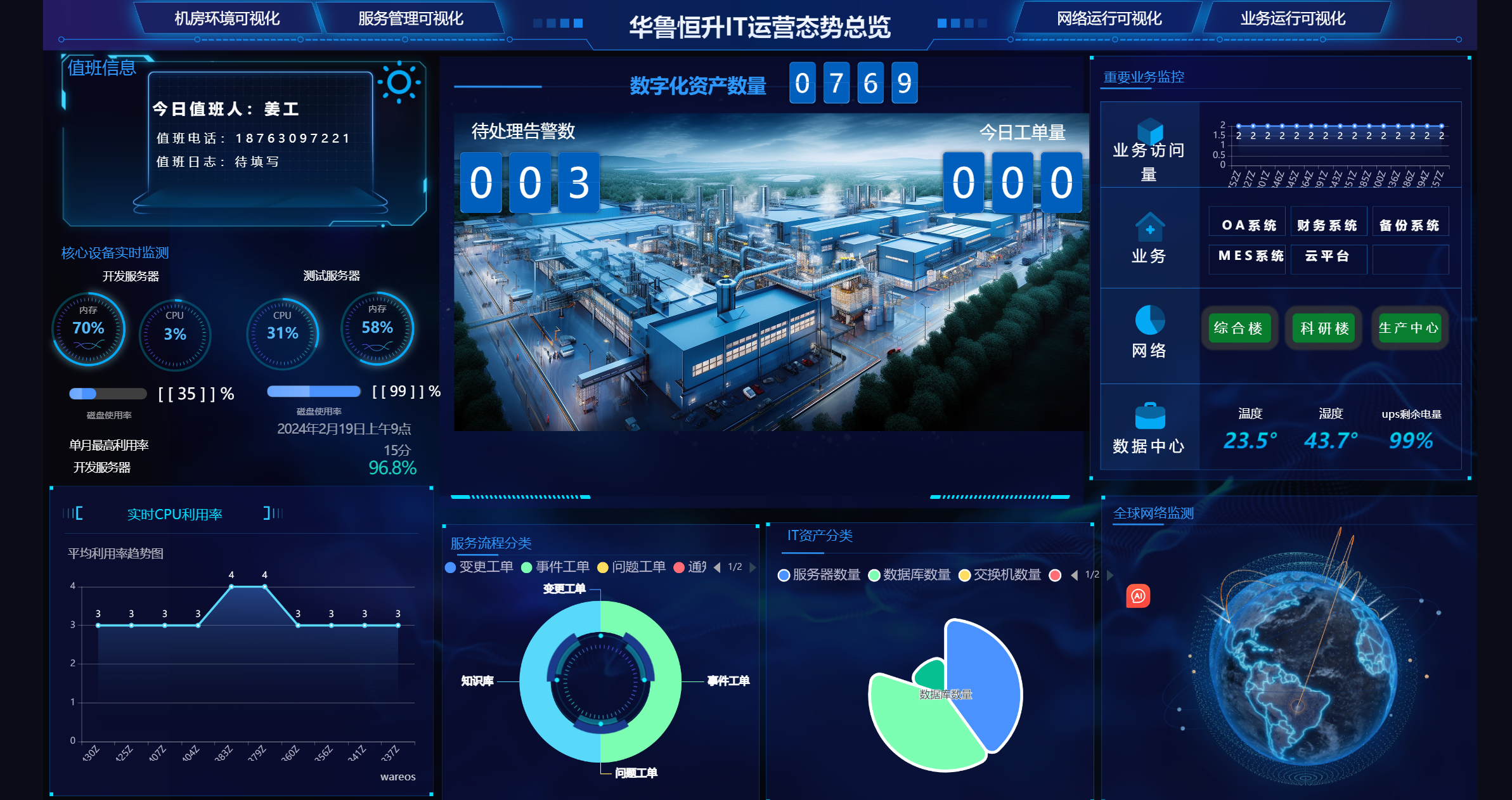Click the 开发服务器 CPU 3% gauge
1512x800 pixels.
174,335
